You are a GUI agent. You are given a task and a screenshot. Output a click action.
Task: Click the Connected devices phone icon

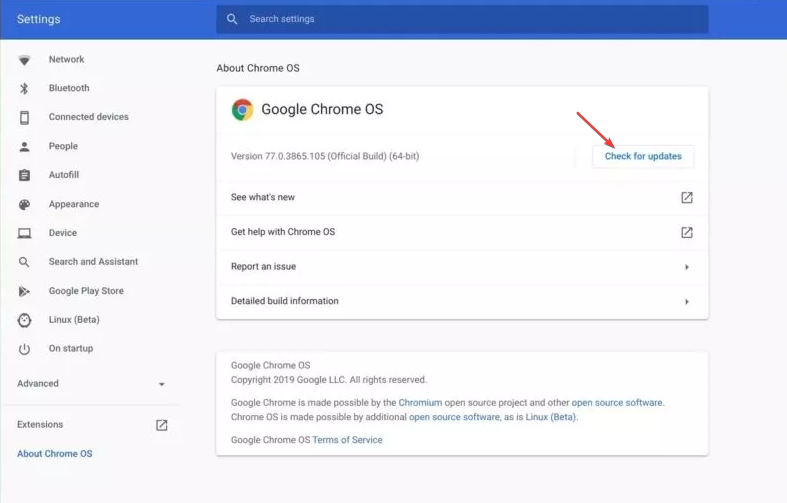coord(24,117)
